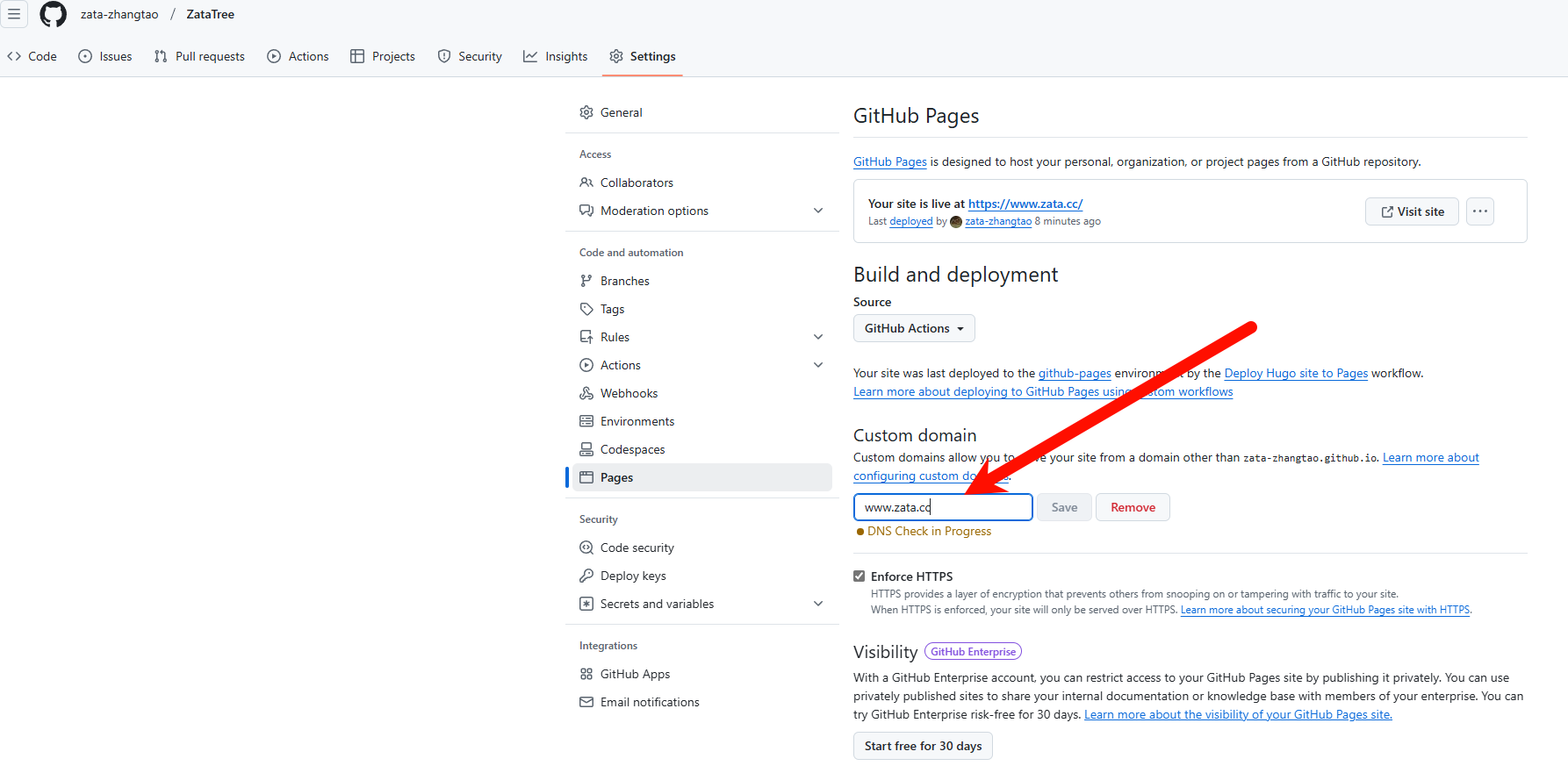Open the https://www.zata.cc/ live link

(1025, 204)
